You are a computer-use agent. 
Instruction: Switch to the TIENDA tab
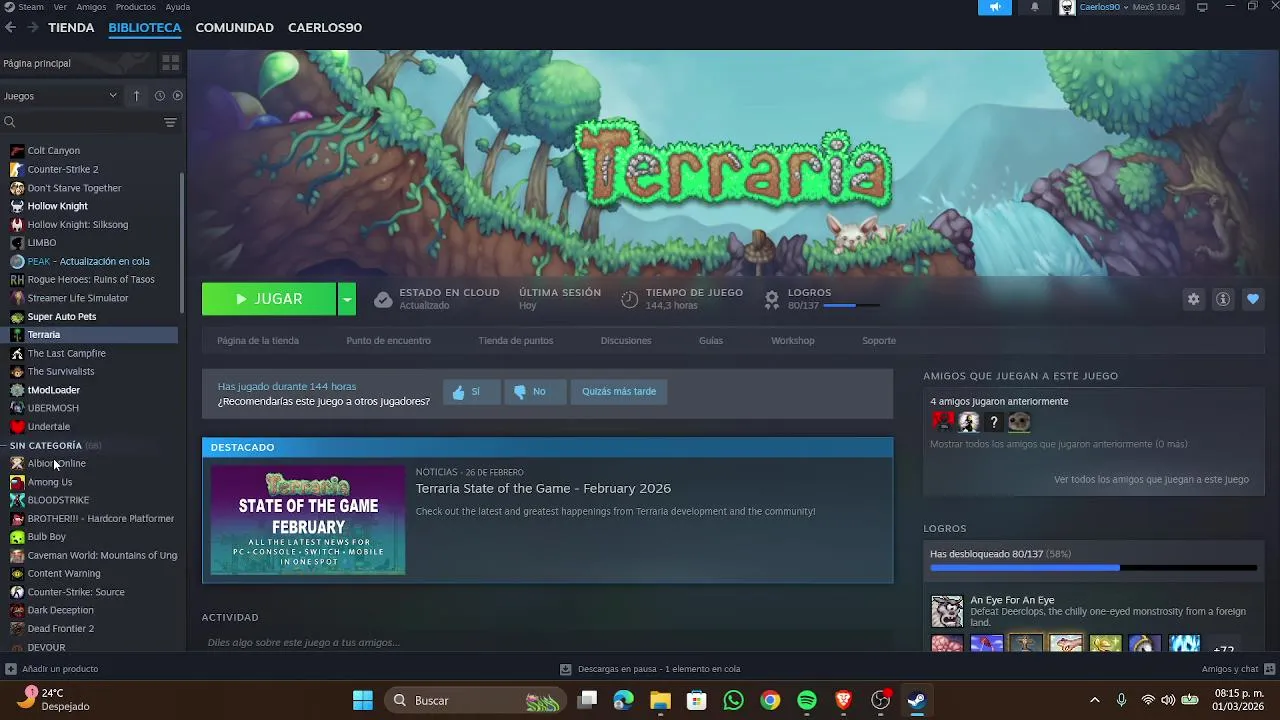71,28
